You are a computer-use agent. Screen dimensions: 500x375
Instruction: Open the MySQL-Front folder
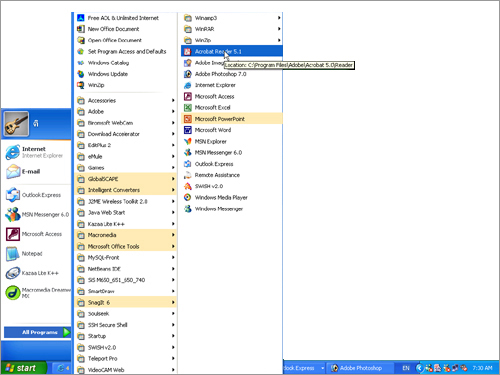point(125,257)
